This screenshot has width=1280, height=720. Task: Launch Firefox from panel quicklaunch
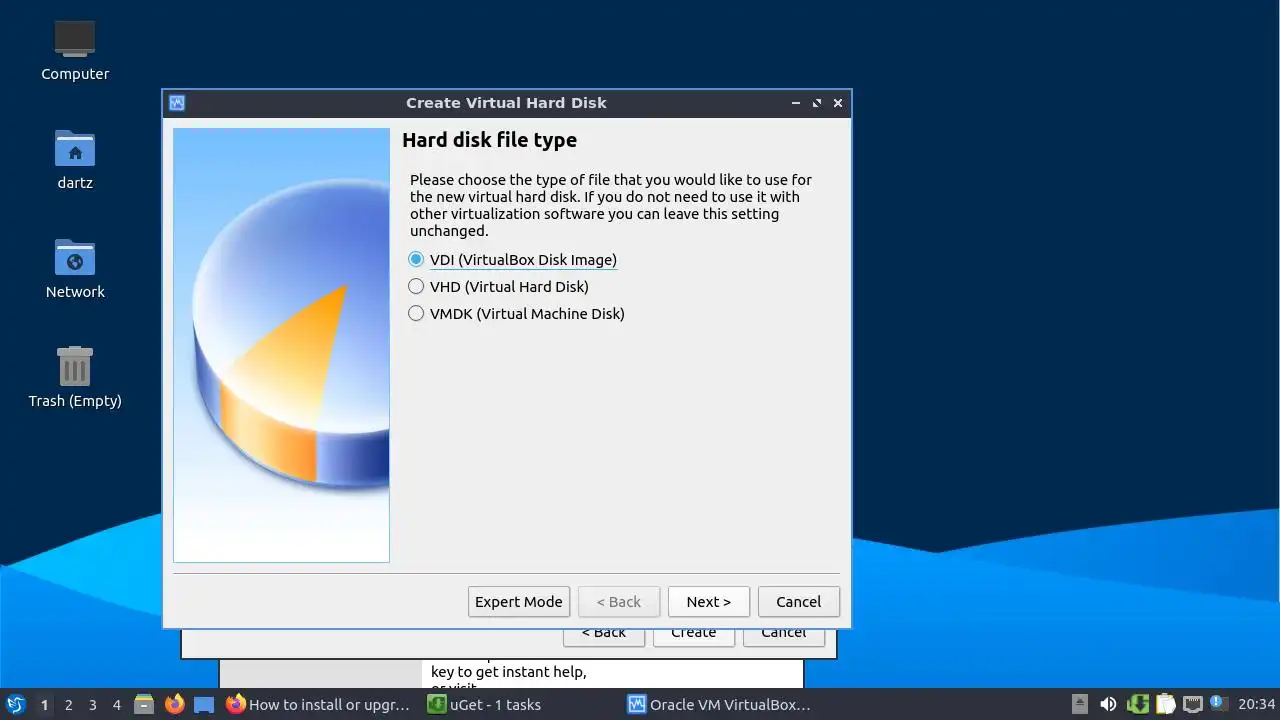[x=175, y=704]
